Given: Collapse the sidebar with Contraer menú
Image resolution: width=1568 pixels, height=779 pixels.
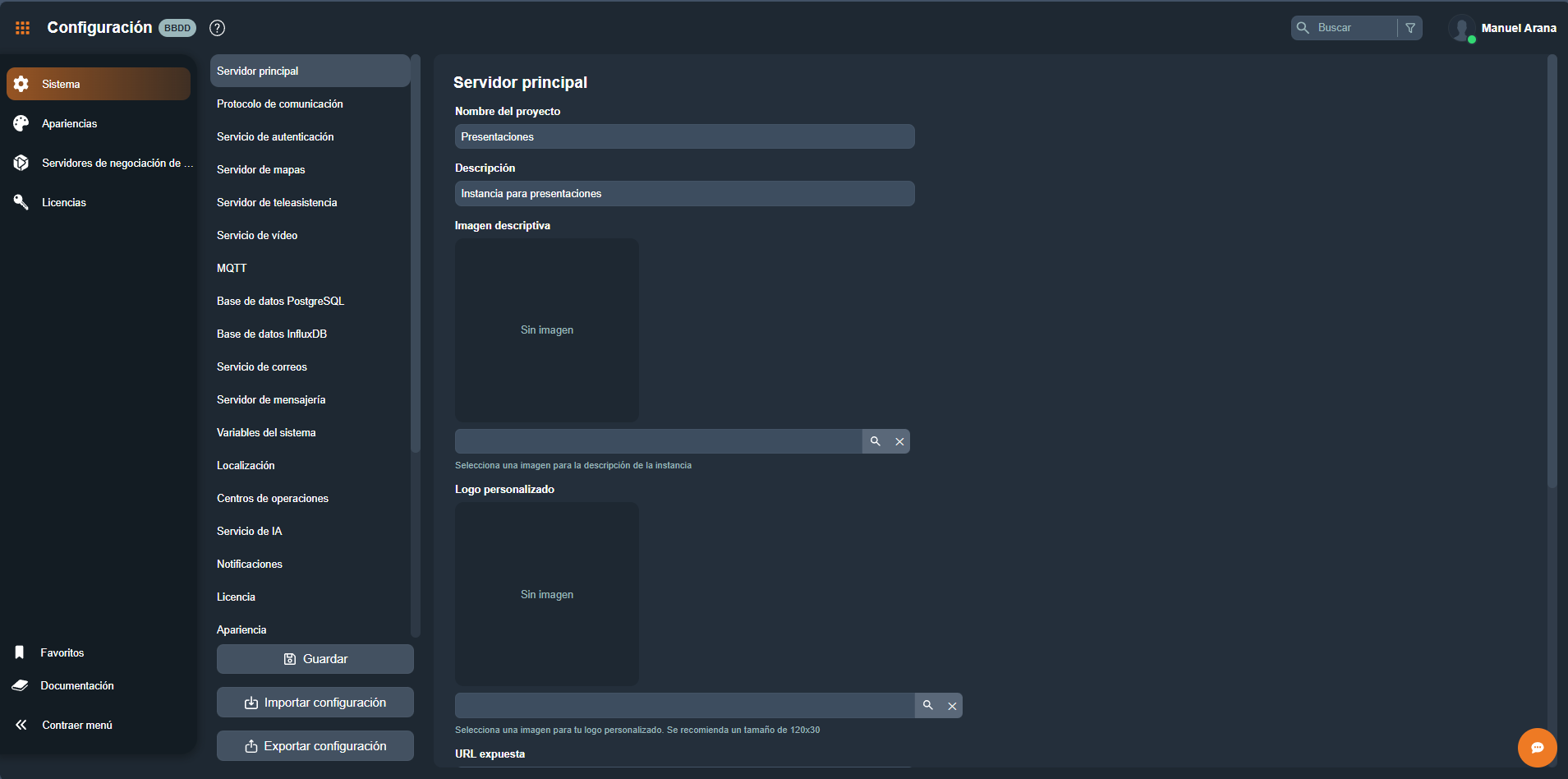Looking at the screenshot, I should pos(21,724).
